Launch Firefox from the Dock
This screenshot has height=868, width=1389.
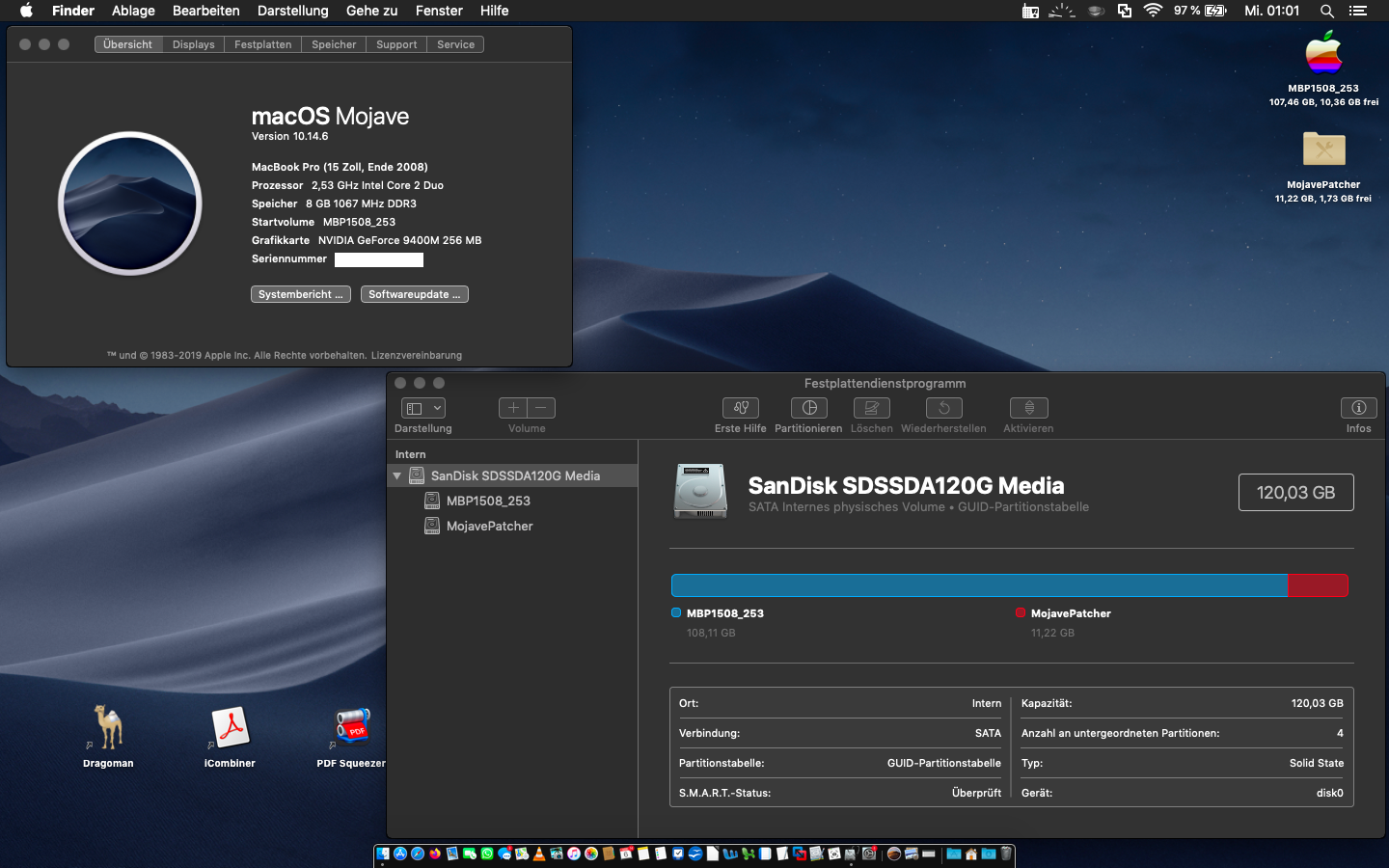point(435,854)
